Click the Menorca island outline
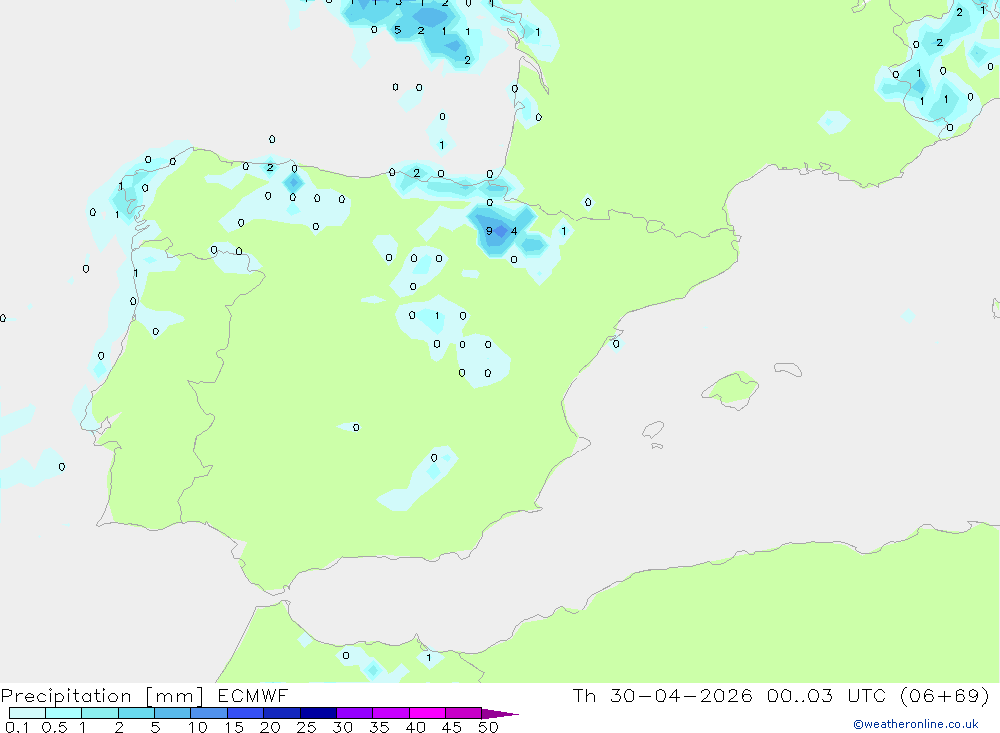 pyautogui.click(x=788, y=369)
